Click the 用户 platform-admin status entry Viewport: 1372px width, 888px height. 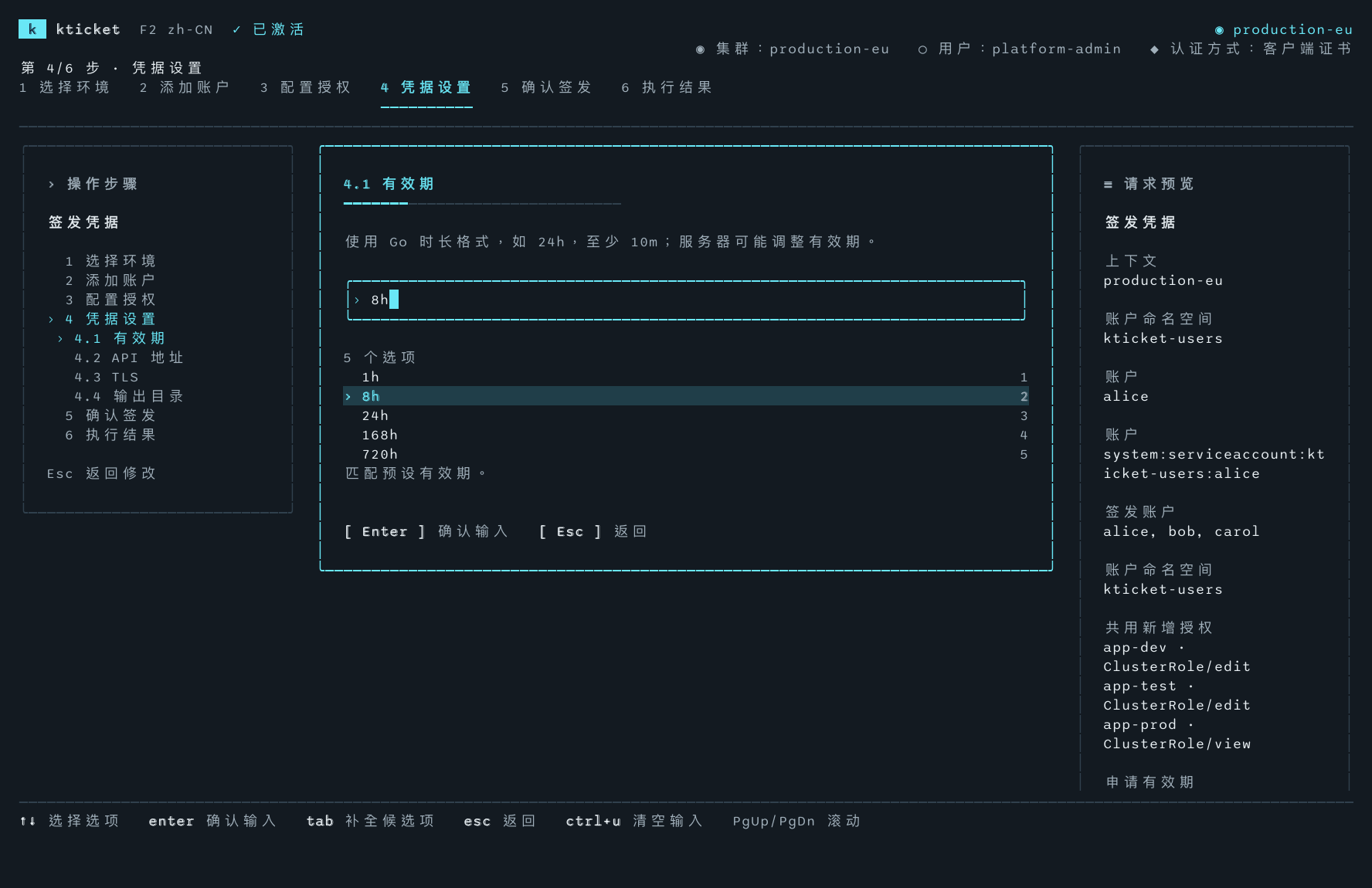click(1019, 49)
